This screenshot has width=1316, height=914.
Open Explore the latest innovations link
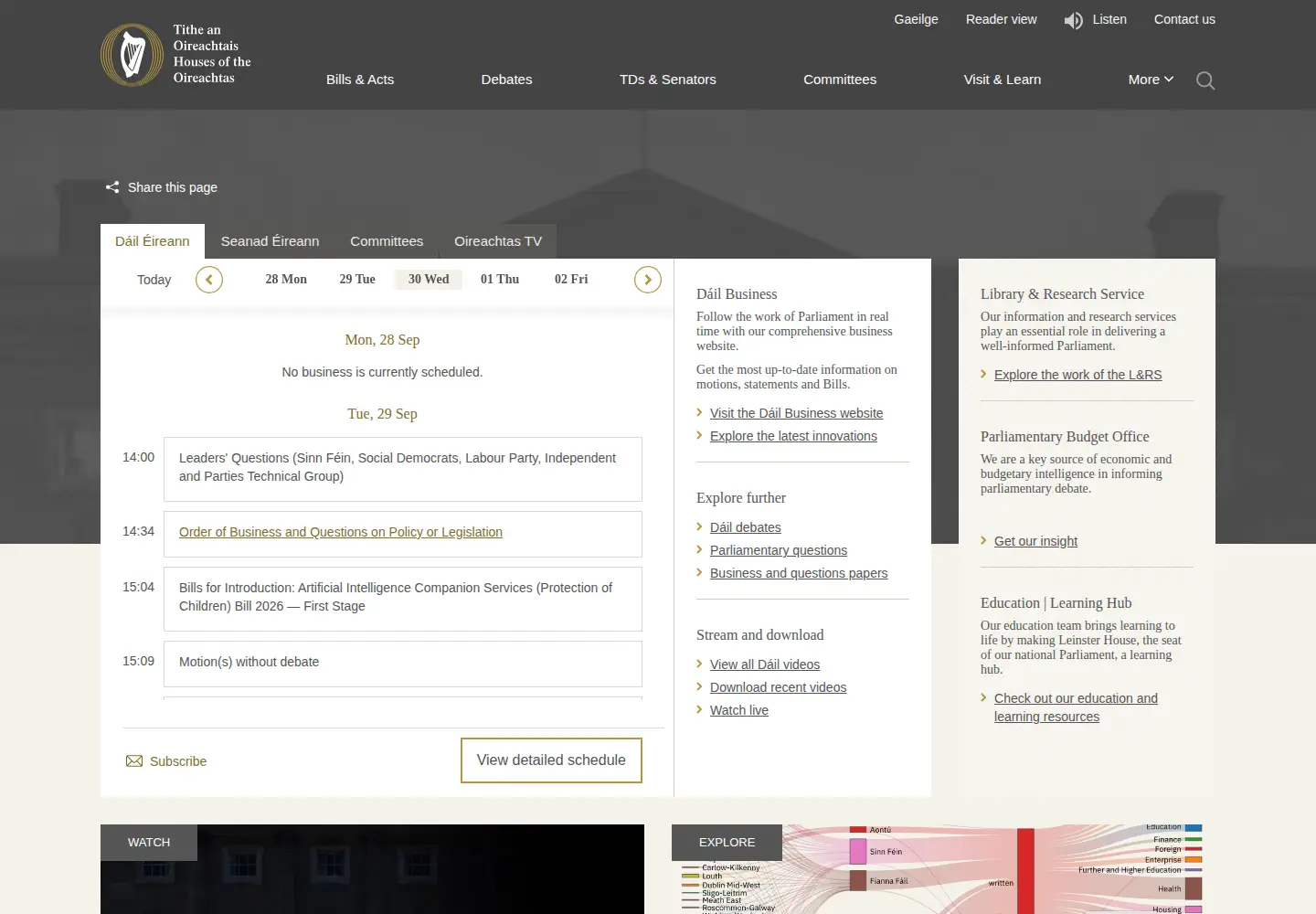pos(793,436)
